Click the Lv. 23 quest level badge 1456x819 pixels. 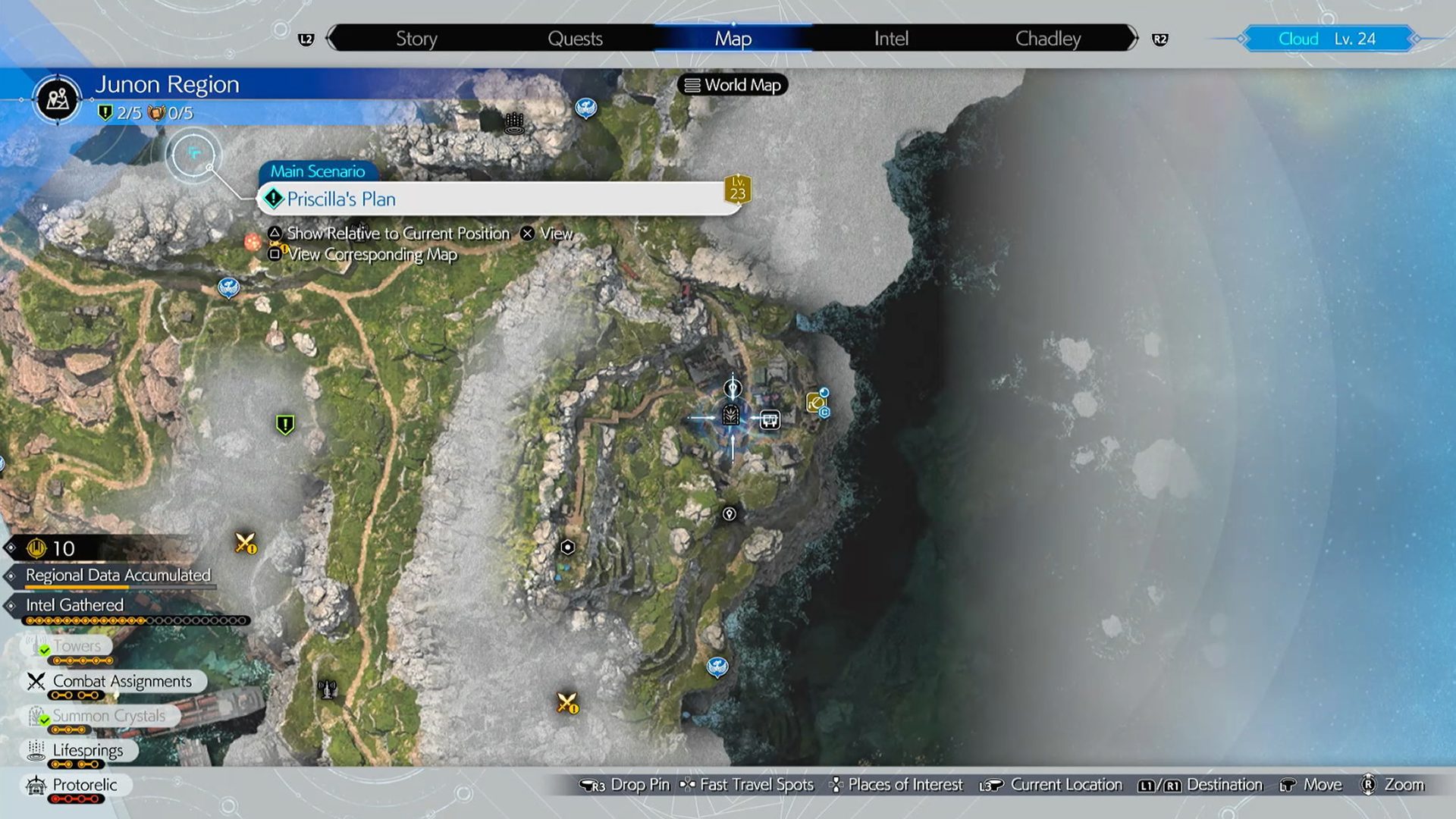tap(738, 189)
